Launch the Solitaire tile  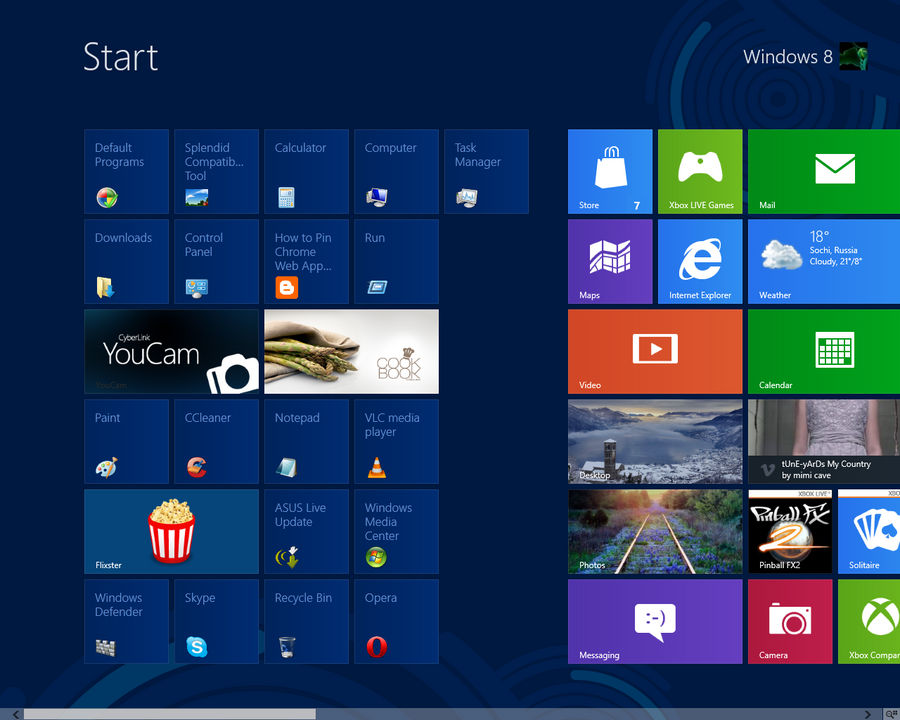click(869, 532)
